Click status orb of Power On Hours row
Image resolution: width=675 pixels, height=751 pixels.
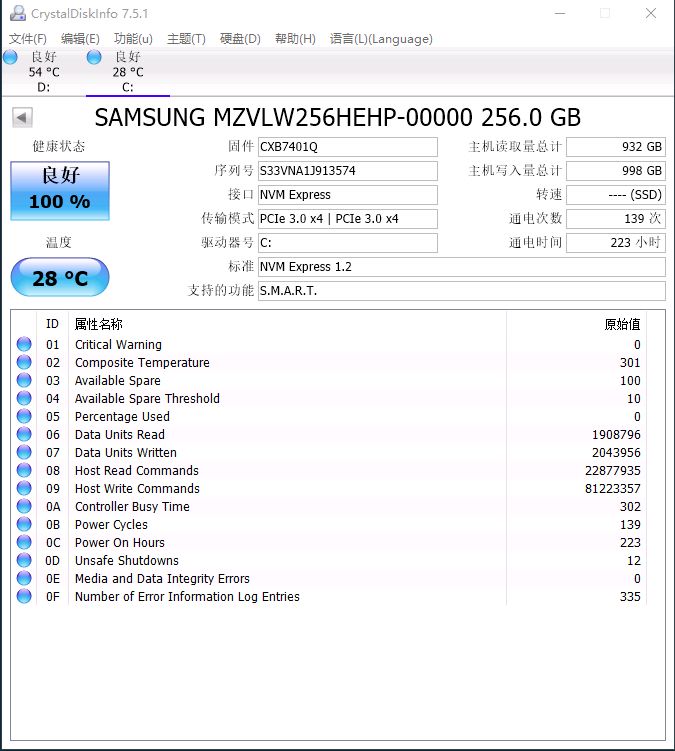tap(24, 542)
